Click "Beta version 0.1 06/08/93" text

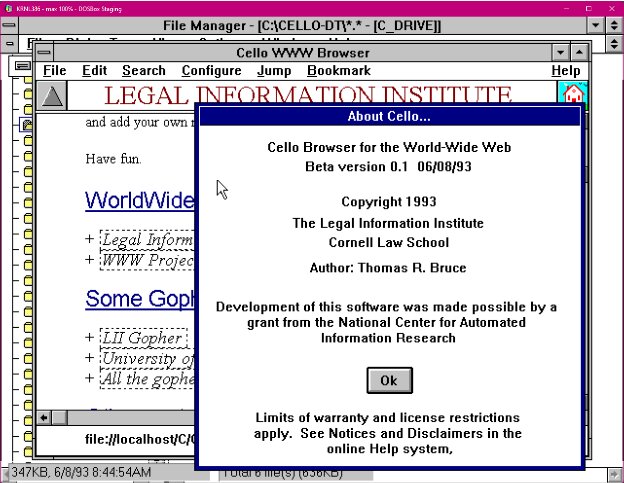(388, 166)
